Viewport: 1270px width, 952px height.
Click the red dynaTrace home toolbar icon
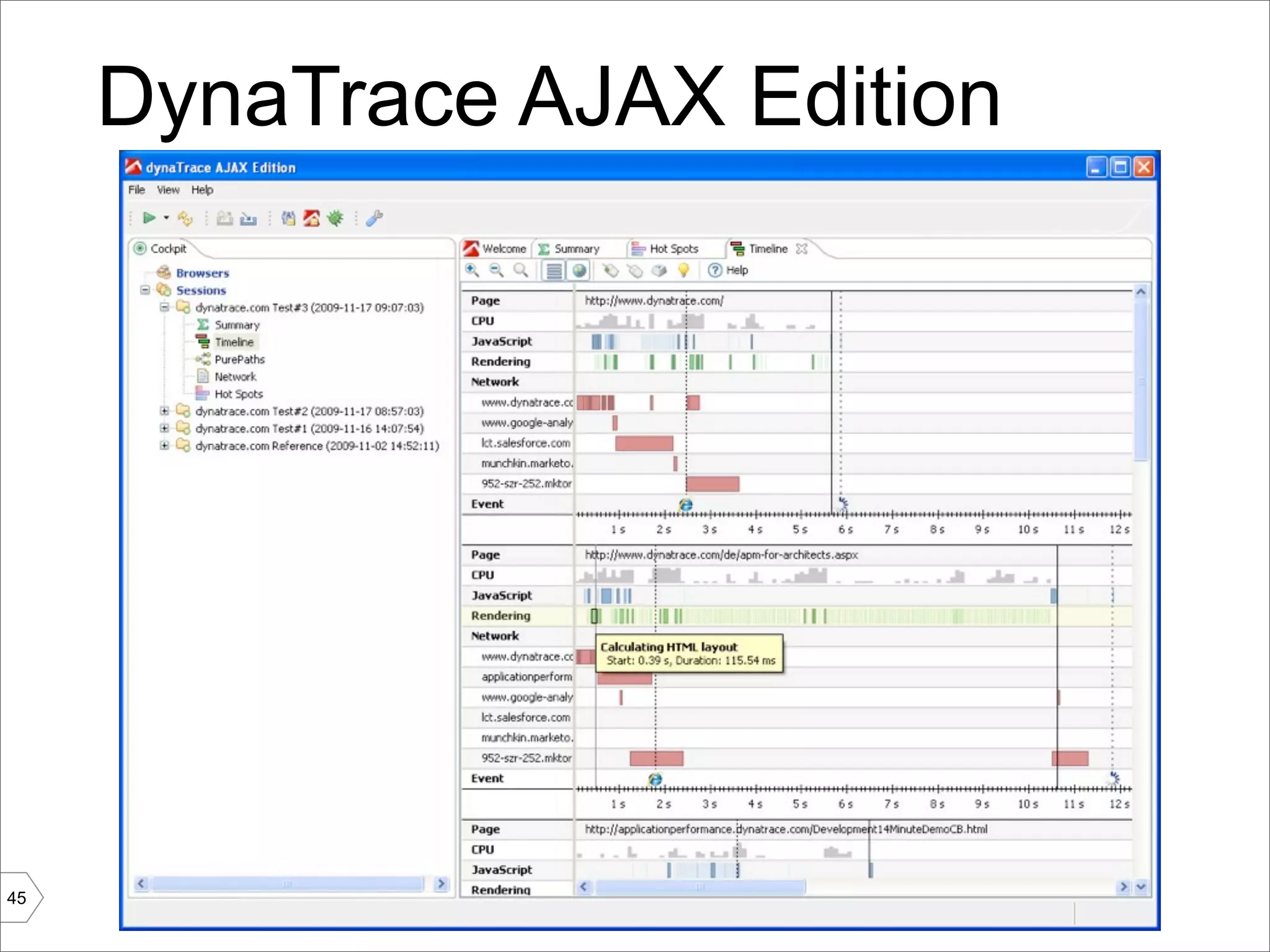click(x=311, y=218)
